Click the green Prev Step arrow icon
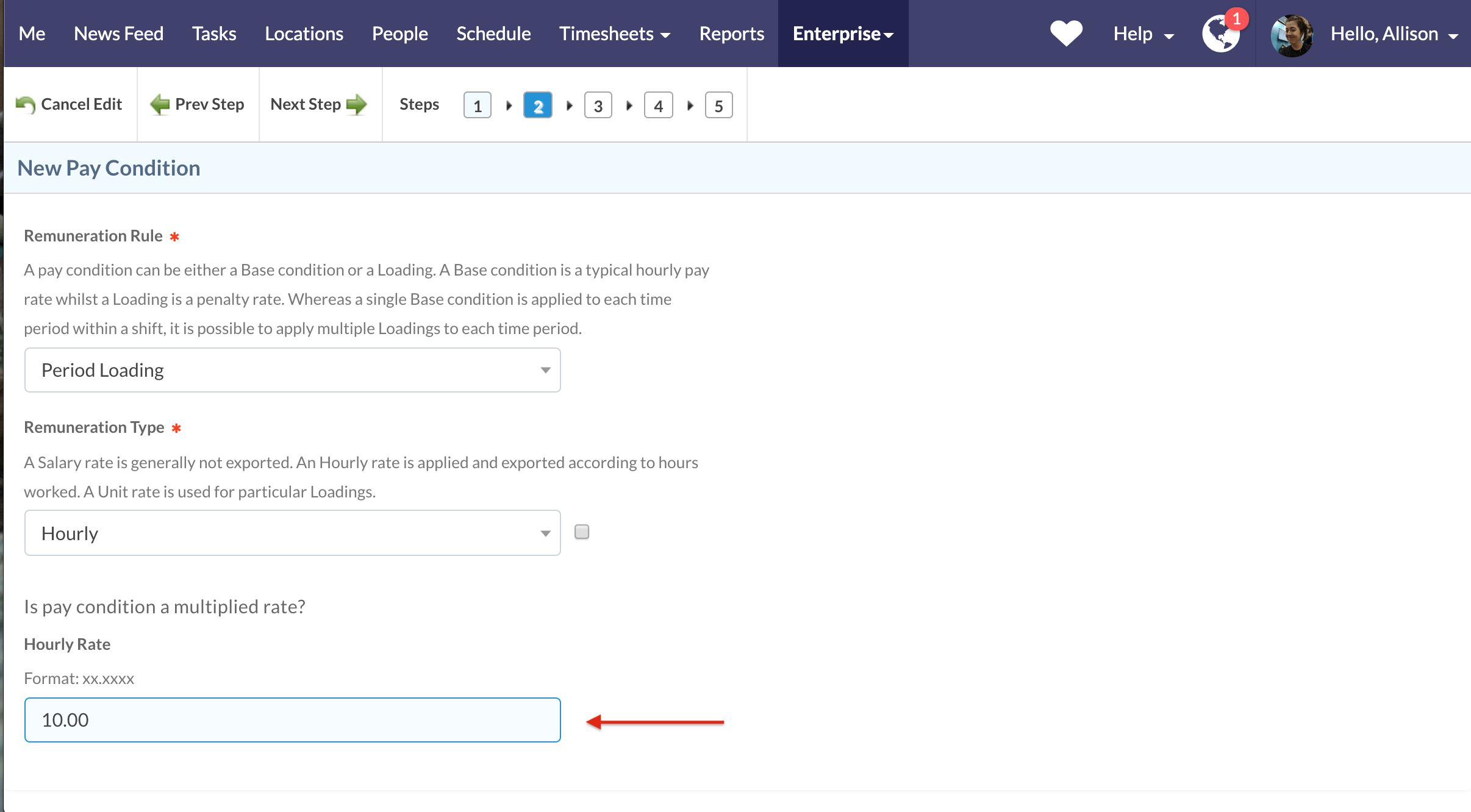Viewport: 1471px width, 812px height. (x=160, y=105)
